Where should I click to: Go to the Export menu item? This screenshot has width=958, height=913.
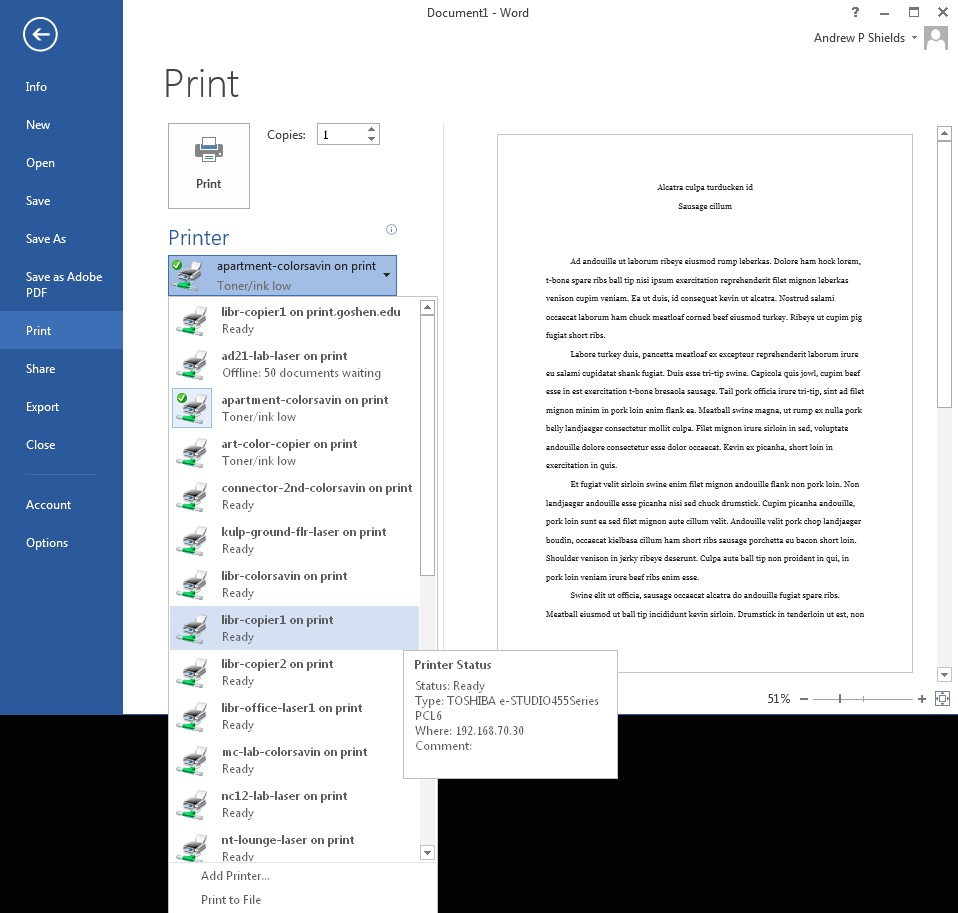[x=43, y=407]
